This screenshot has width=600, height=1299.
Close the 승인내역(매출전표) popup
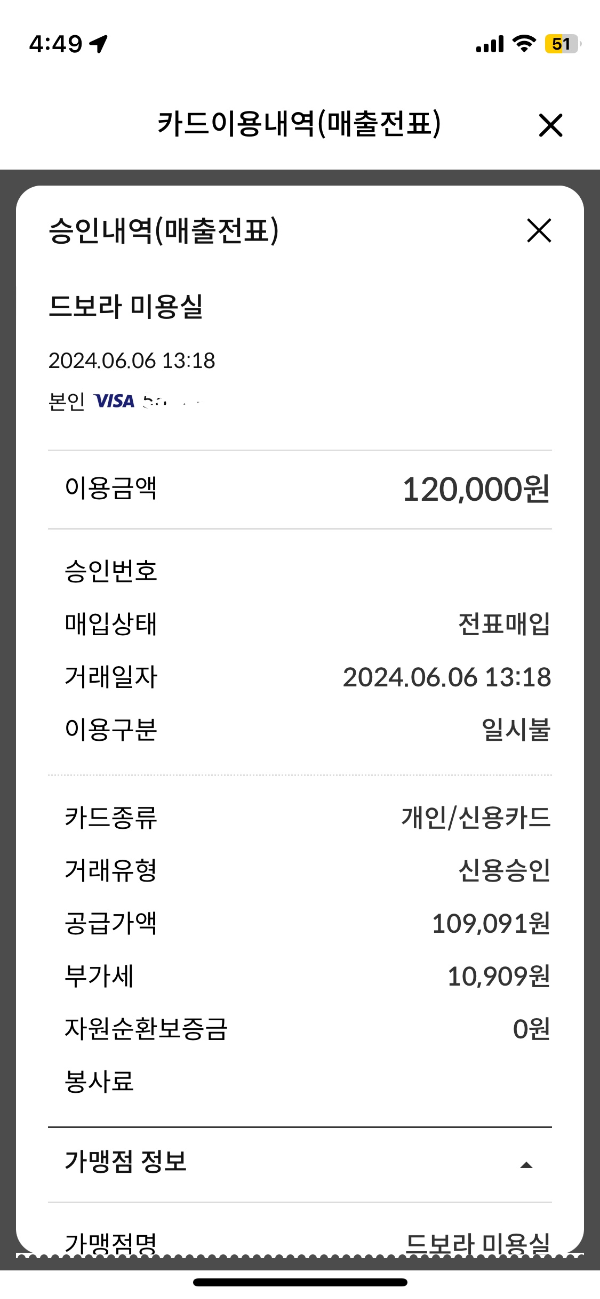coord(539,231)
